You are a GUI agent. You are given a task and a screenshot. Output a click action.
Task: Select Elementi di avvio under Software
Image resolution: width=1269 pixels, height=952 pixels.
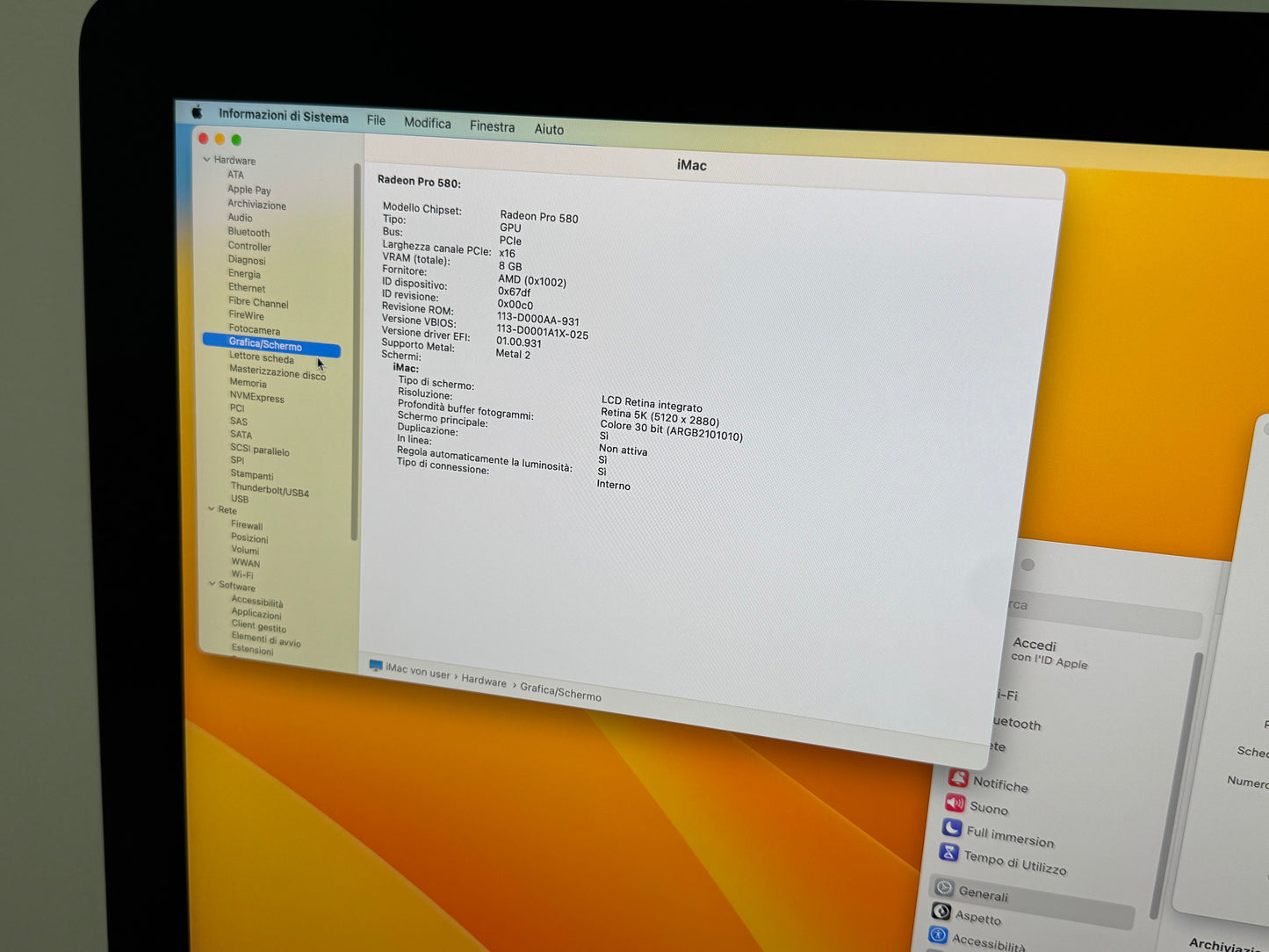(265, 639)
